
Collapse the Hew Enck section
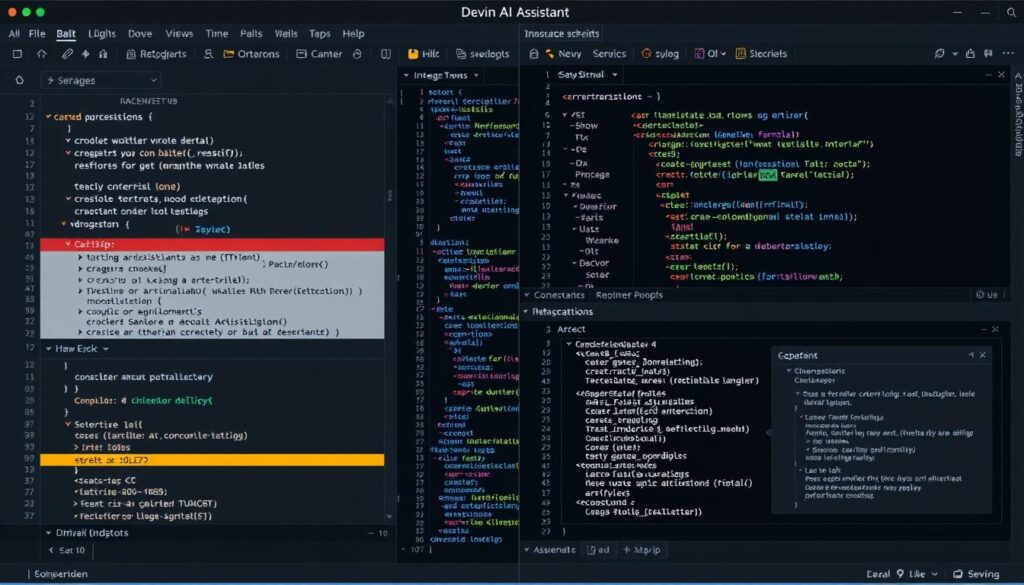(48, 349)
